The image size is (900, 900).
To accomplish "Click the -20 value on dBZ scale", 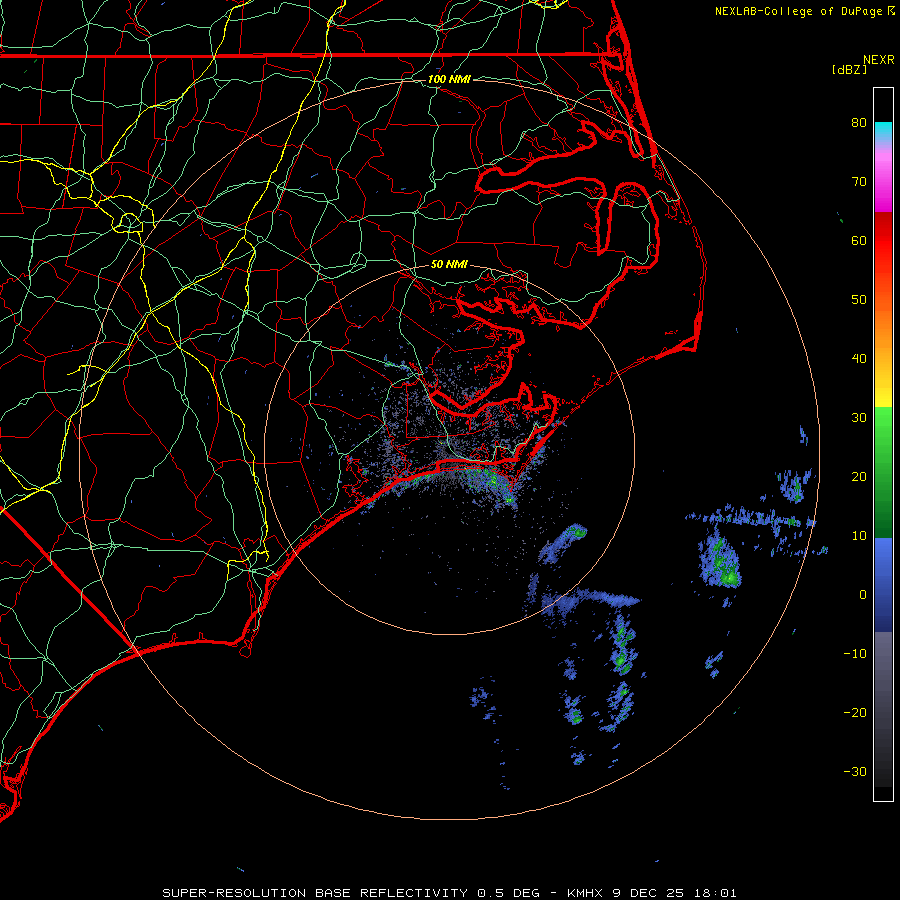I will click(855, 713).
